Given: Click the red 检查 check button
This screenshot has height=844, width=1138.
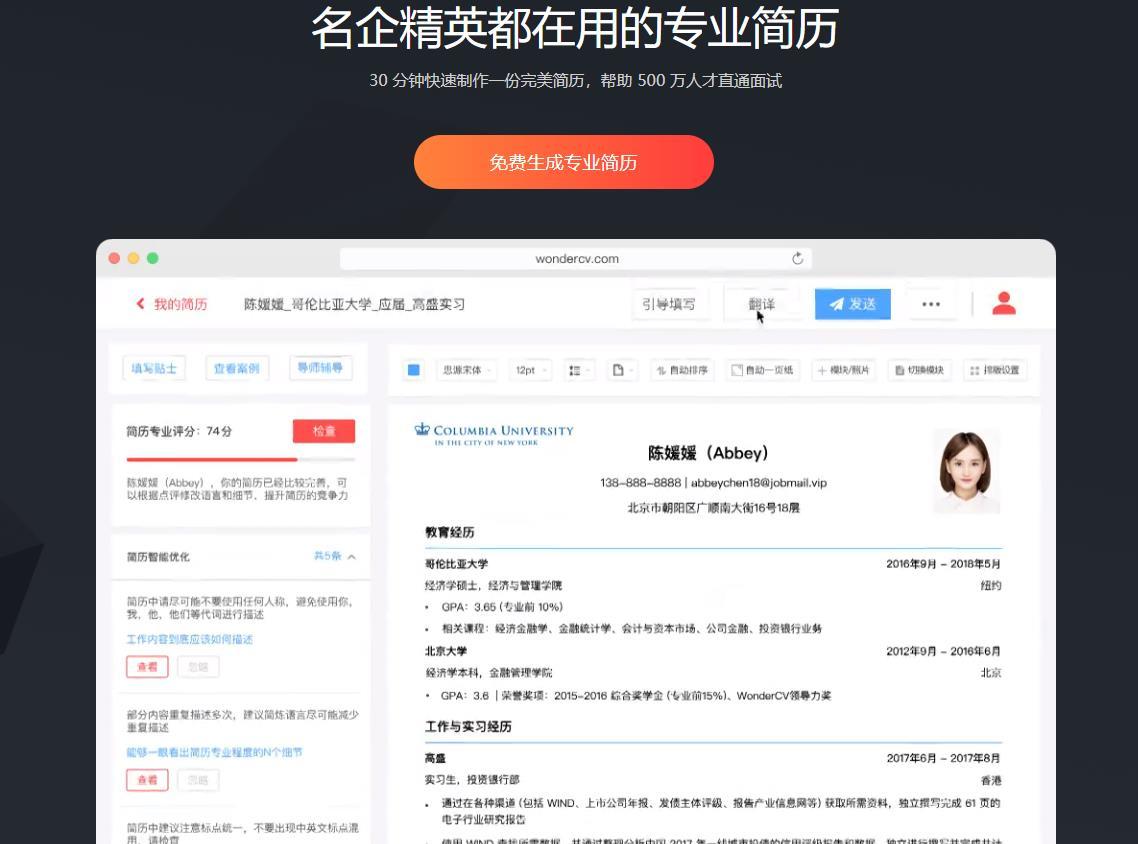Looking at the screenshot, I should 324,431.
